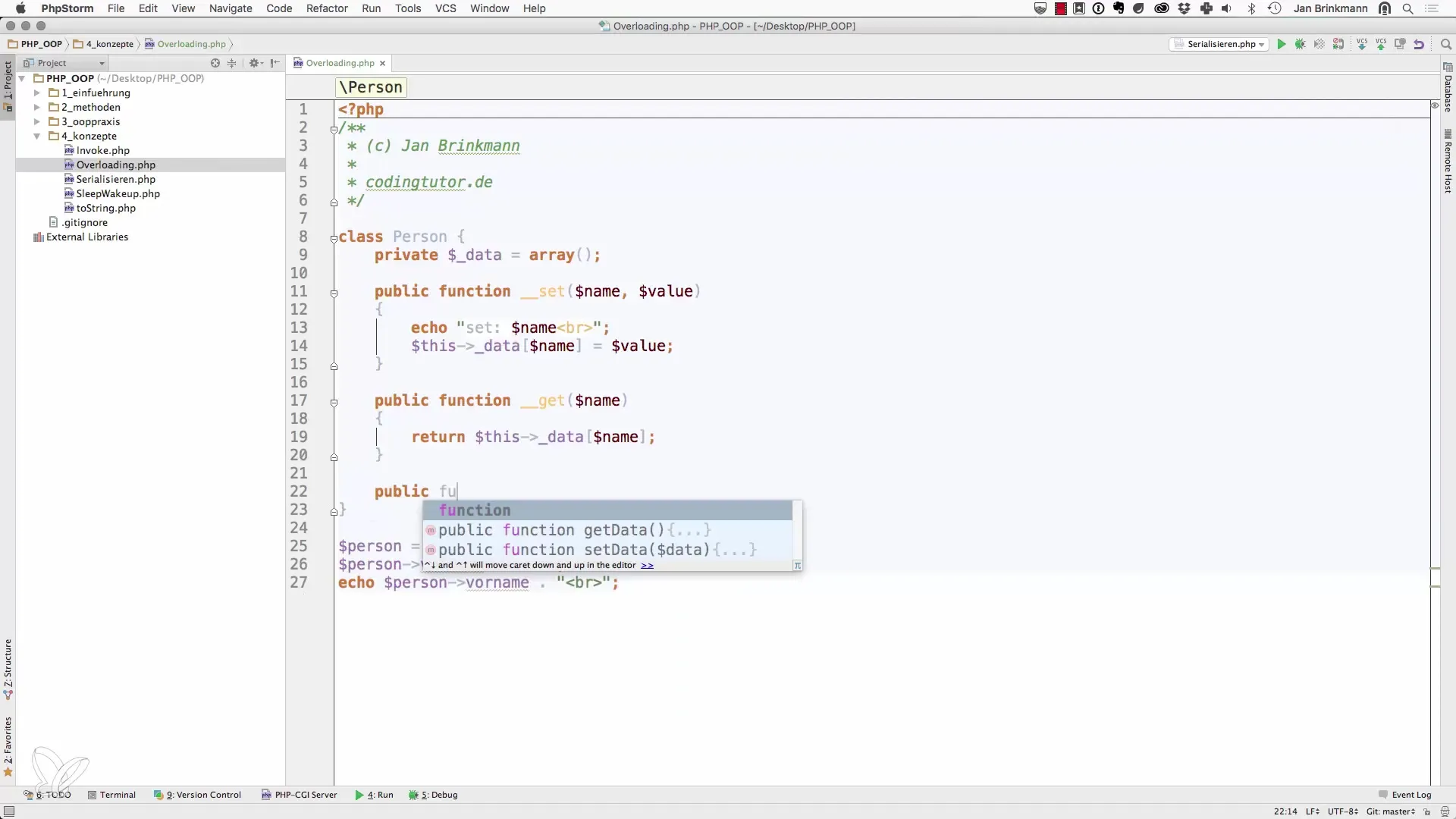Open the VCS menu
Viewport: 1456px width, 819px height.
(445, 8)
